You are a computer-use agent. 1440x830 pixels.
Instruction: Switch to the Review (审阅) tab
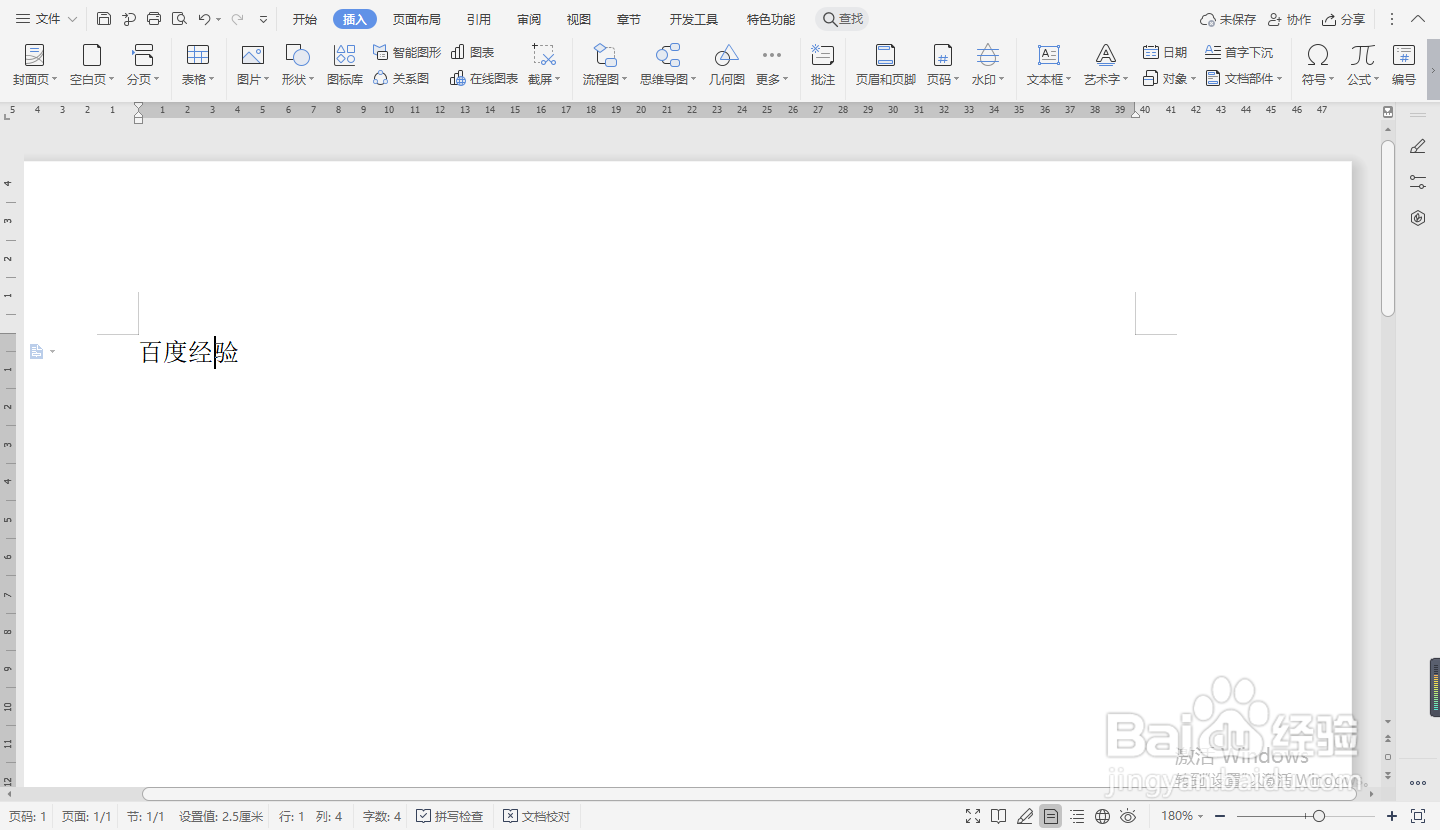(529, 19)
